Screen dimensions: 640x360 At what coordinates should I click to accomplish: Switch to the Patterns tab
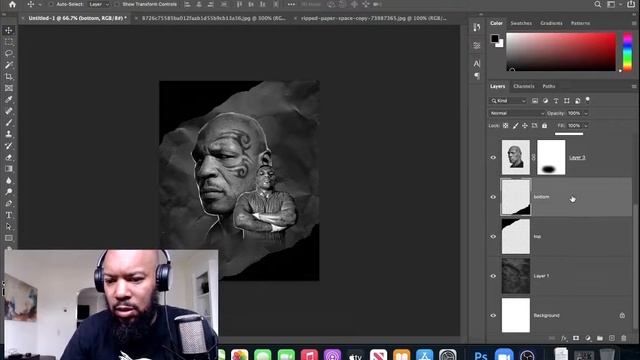tap(580, 23)
